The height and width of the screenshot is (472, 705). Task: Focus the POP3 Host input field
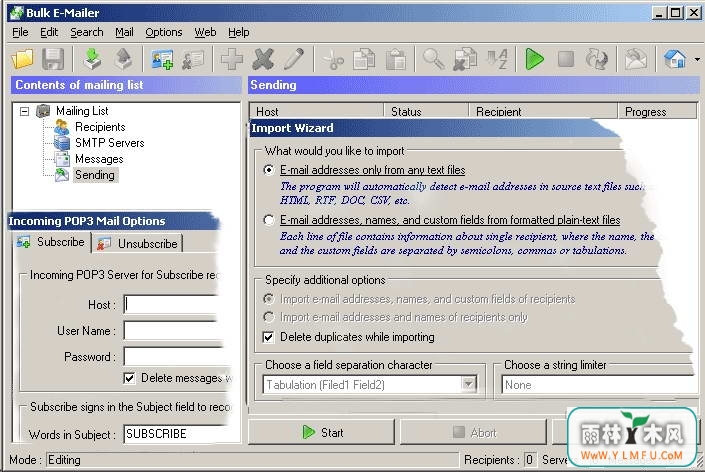pyautogui.click(x=172, y=304)
